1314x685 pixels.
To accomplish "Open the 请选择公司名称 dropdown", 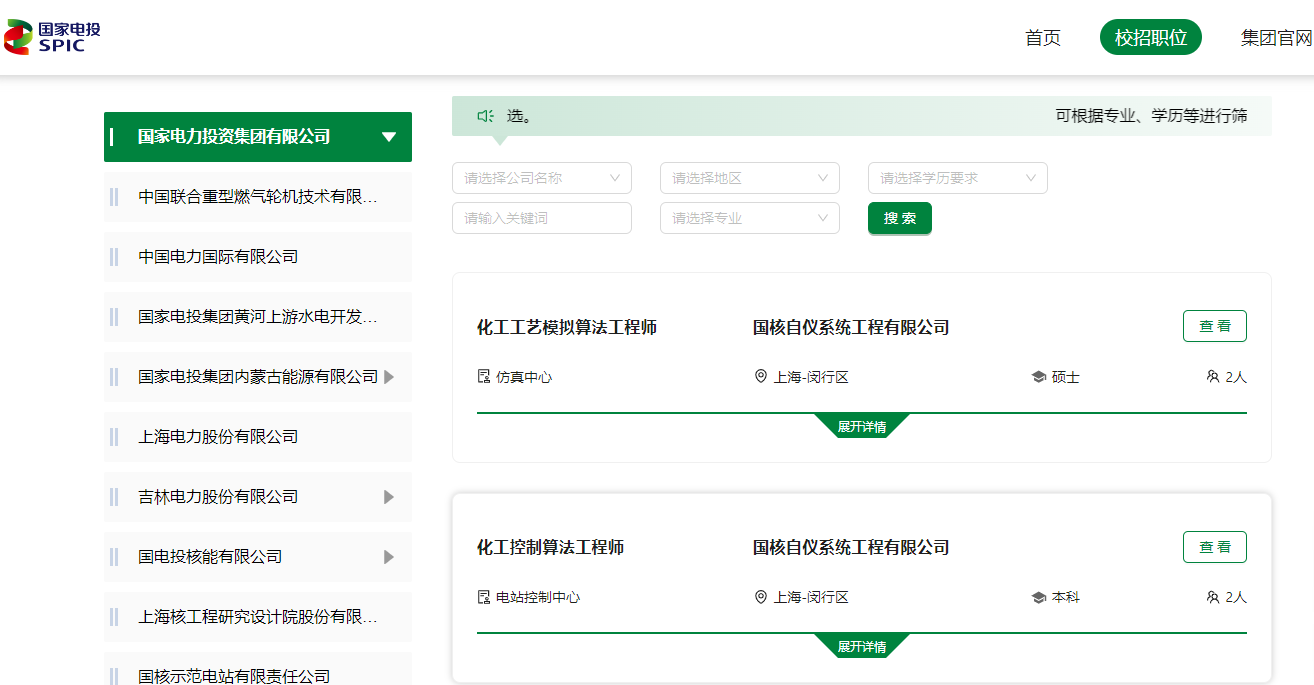I will (x=542, y=178).
